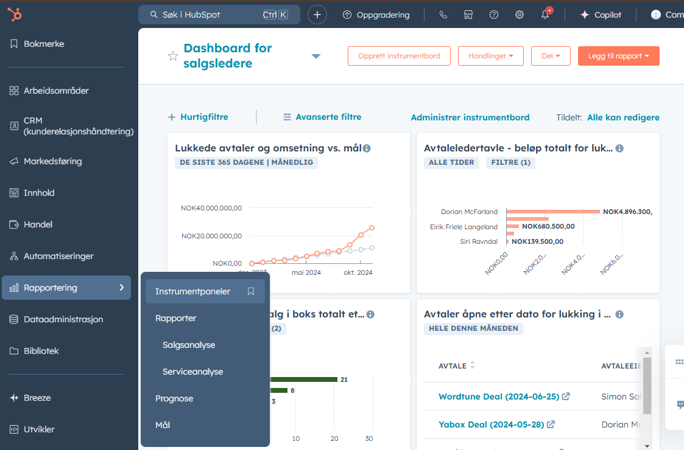Click scroll-up arrow of deals table

pyautogui.click(x=647, y=352)
